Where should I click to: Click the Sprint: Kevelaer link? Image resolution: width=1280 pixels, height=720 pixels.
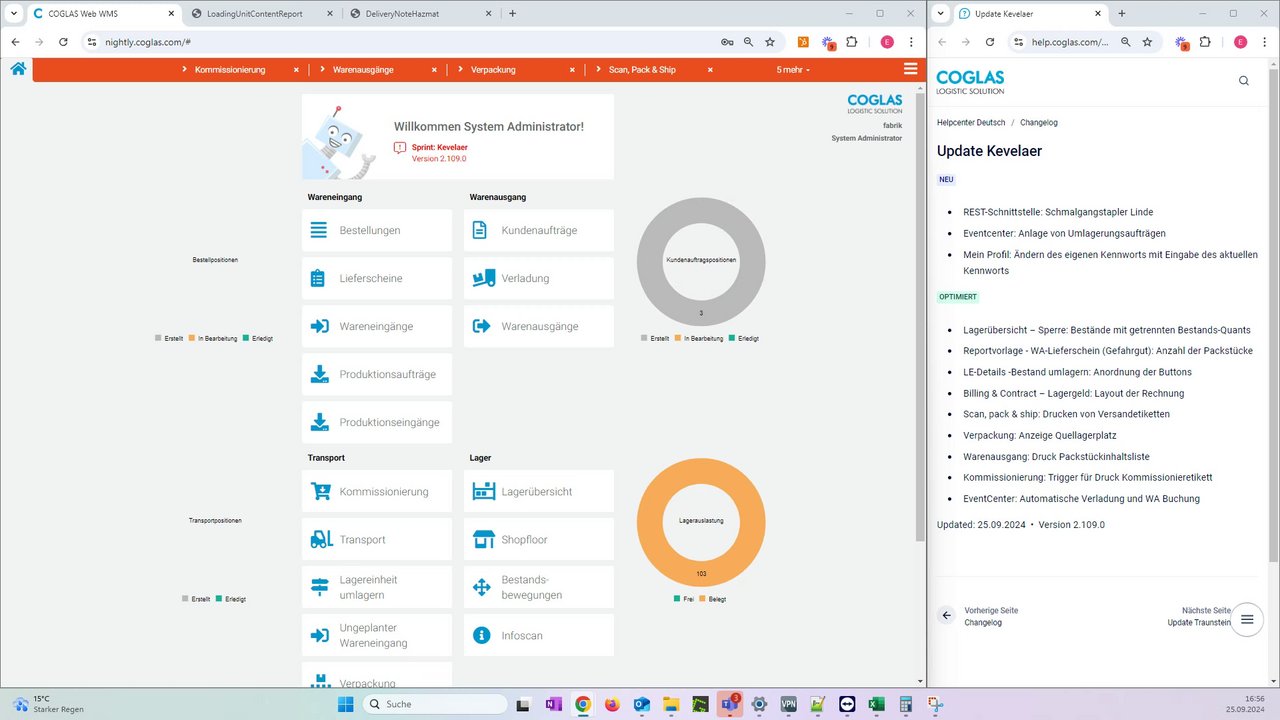440,147
